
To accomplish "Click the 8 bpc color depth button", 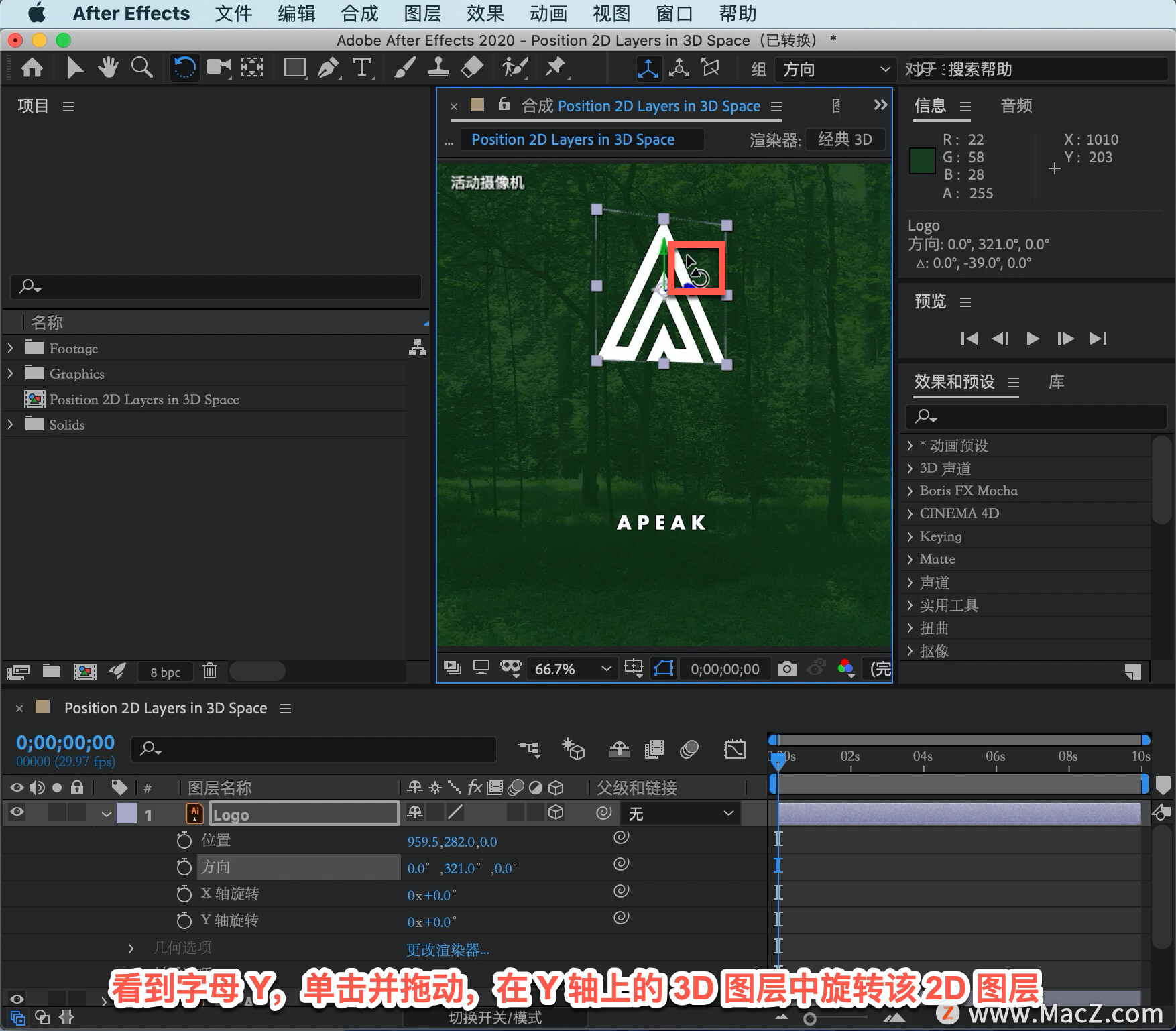I will click(x=165, y=672).
